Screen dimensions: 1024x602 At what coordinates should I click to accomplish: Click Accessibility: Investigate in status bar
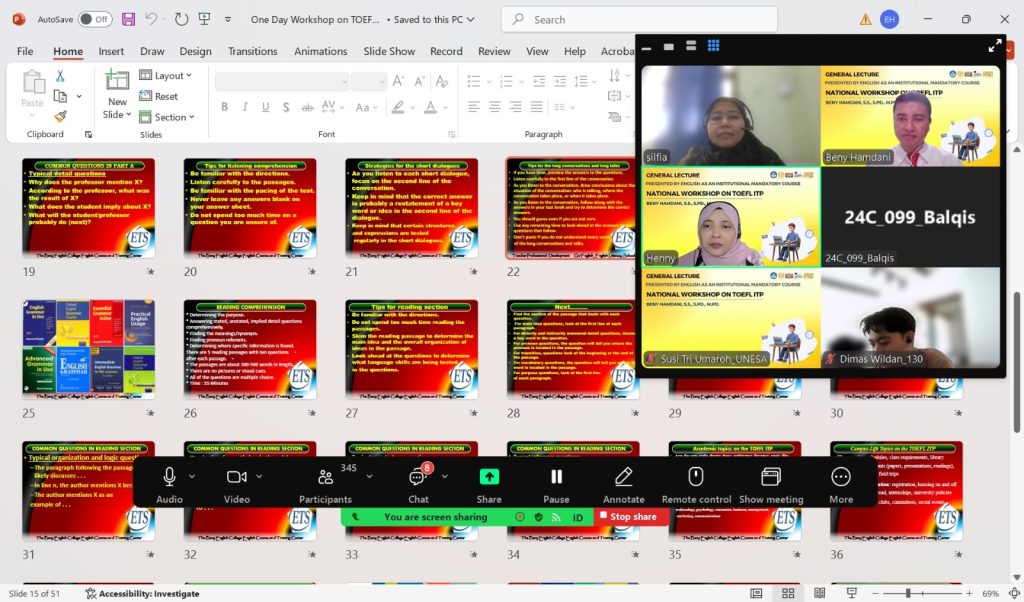142,594
